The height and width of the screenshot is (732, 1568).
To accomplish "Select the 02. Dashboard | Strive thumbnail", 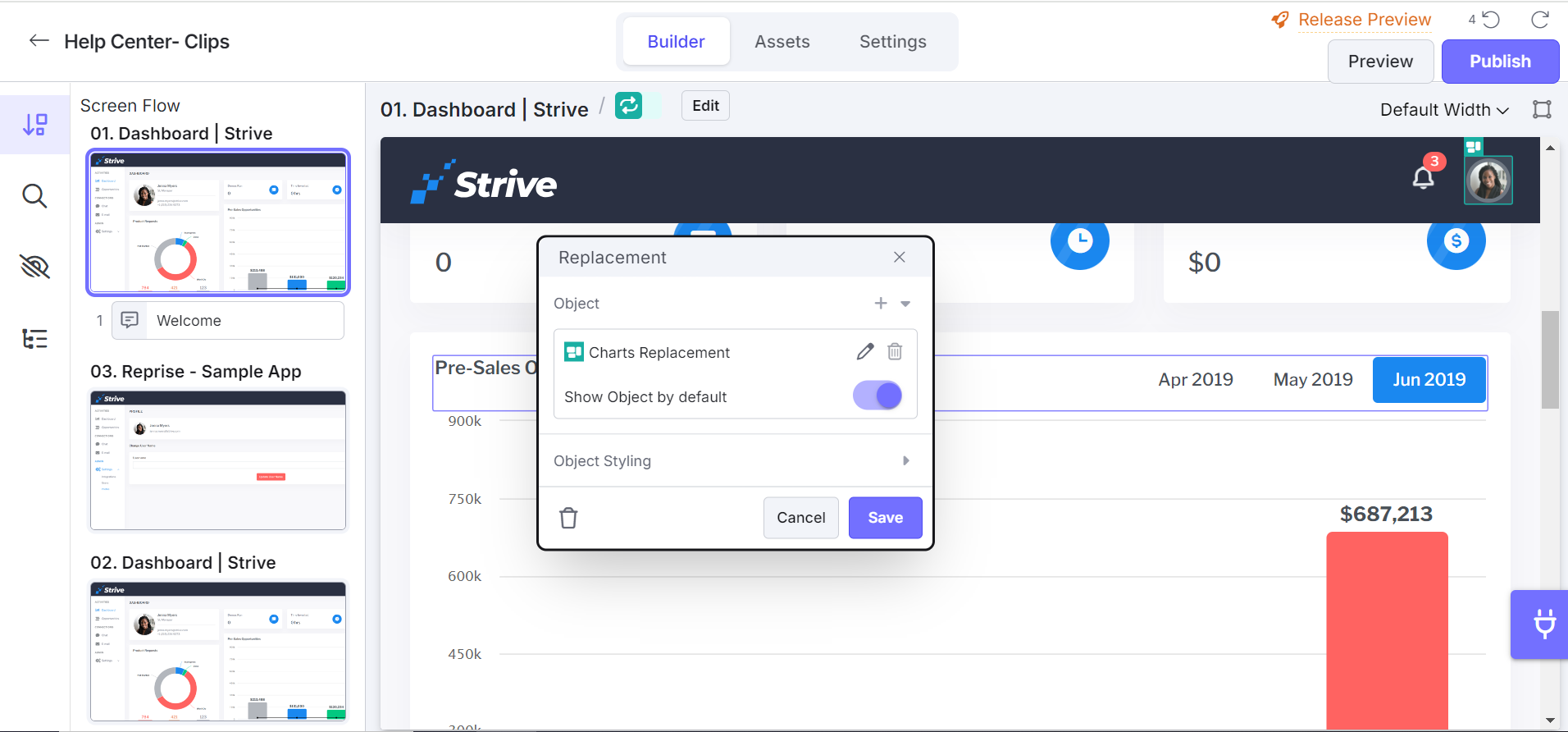I will coord(218,652).
